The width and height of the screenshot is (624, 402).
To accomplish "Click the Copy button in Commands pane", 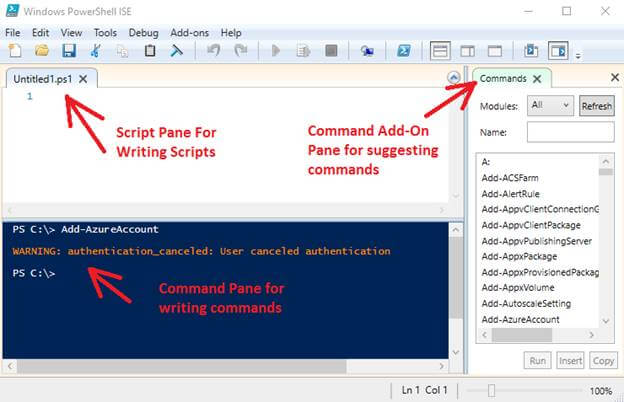I will pos(603,361).
